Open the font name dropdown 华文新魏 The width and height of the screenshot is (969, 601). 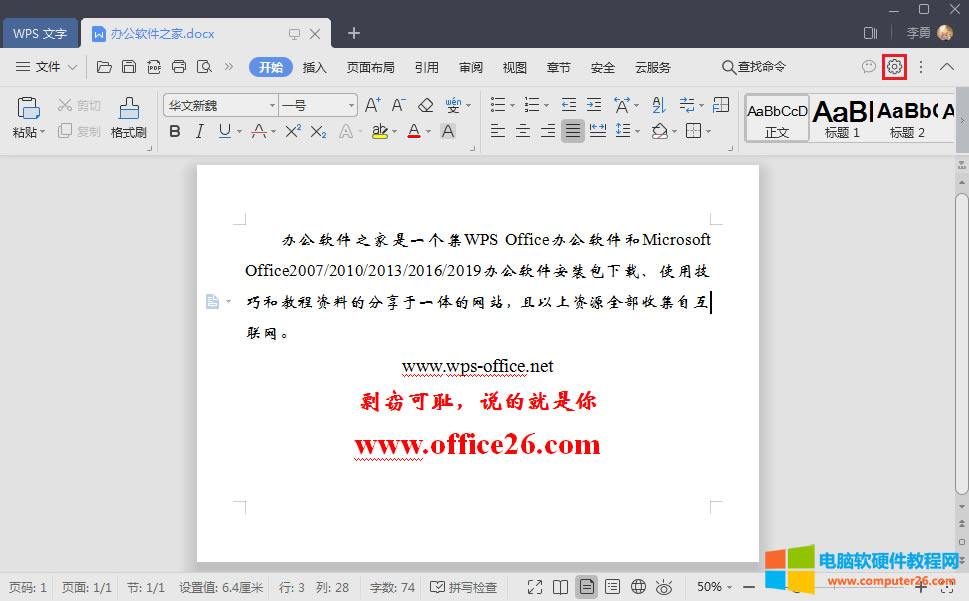(x=220, y=105)
